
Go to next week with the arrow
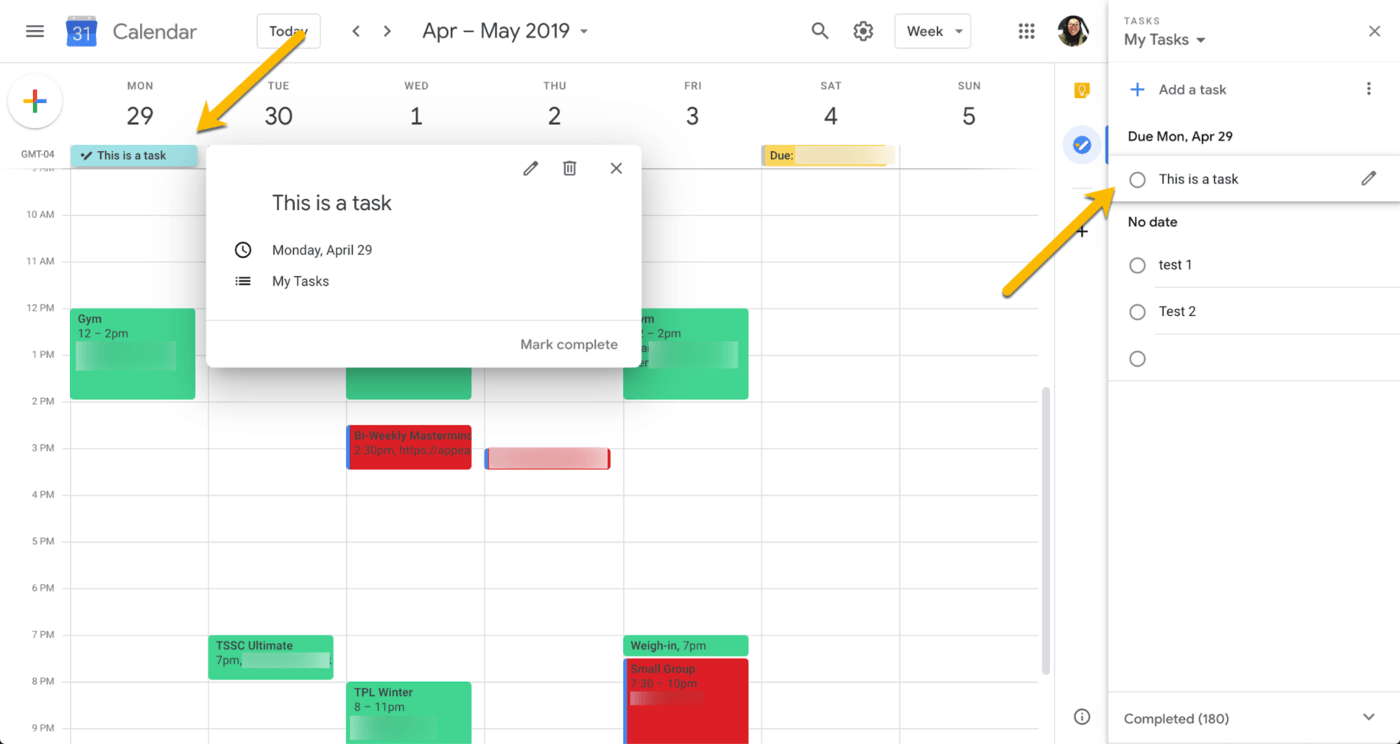click(387, 31)
